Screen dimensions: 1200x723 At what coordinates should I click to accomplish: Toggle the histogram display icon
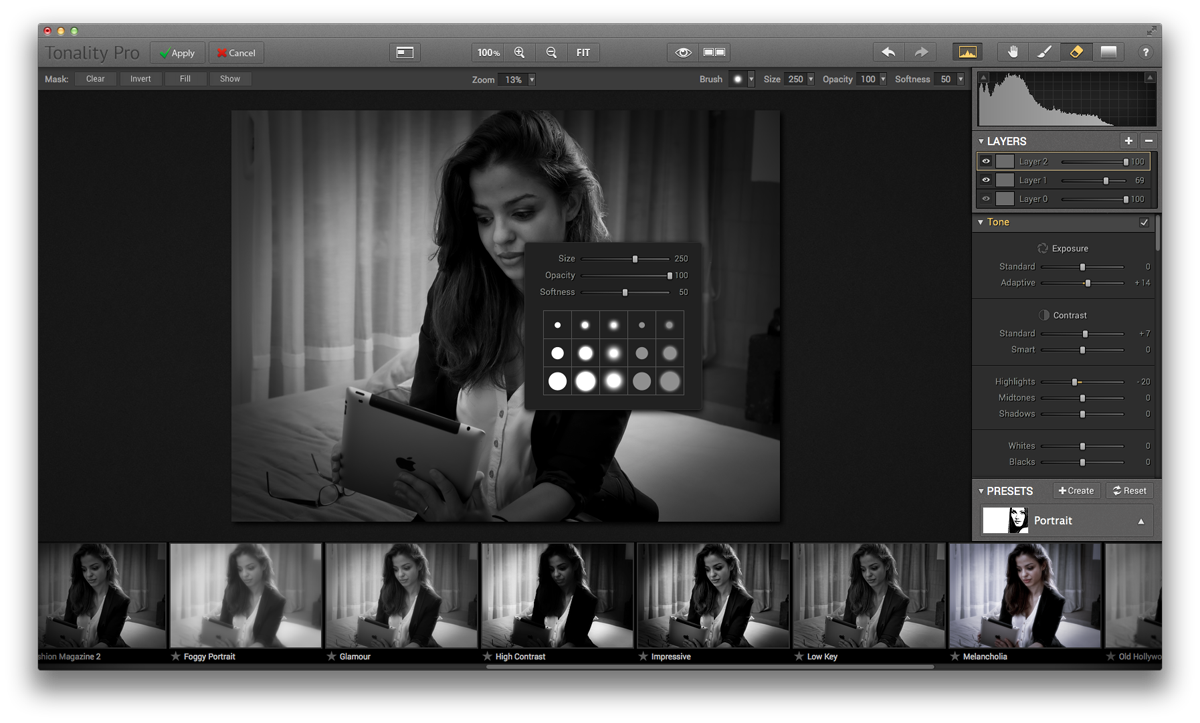point(968,52)
